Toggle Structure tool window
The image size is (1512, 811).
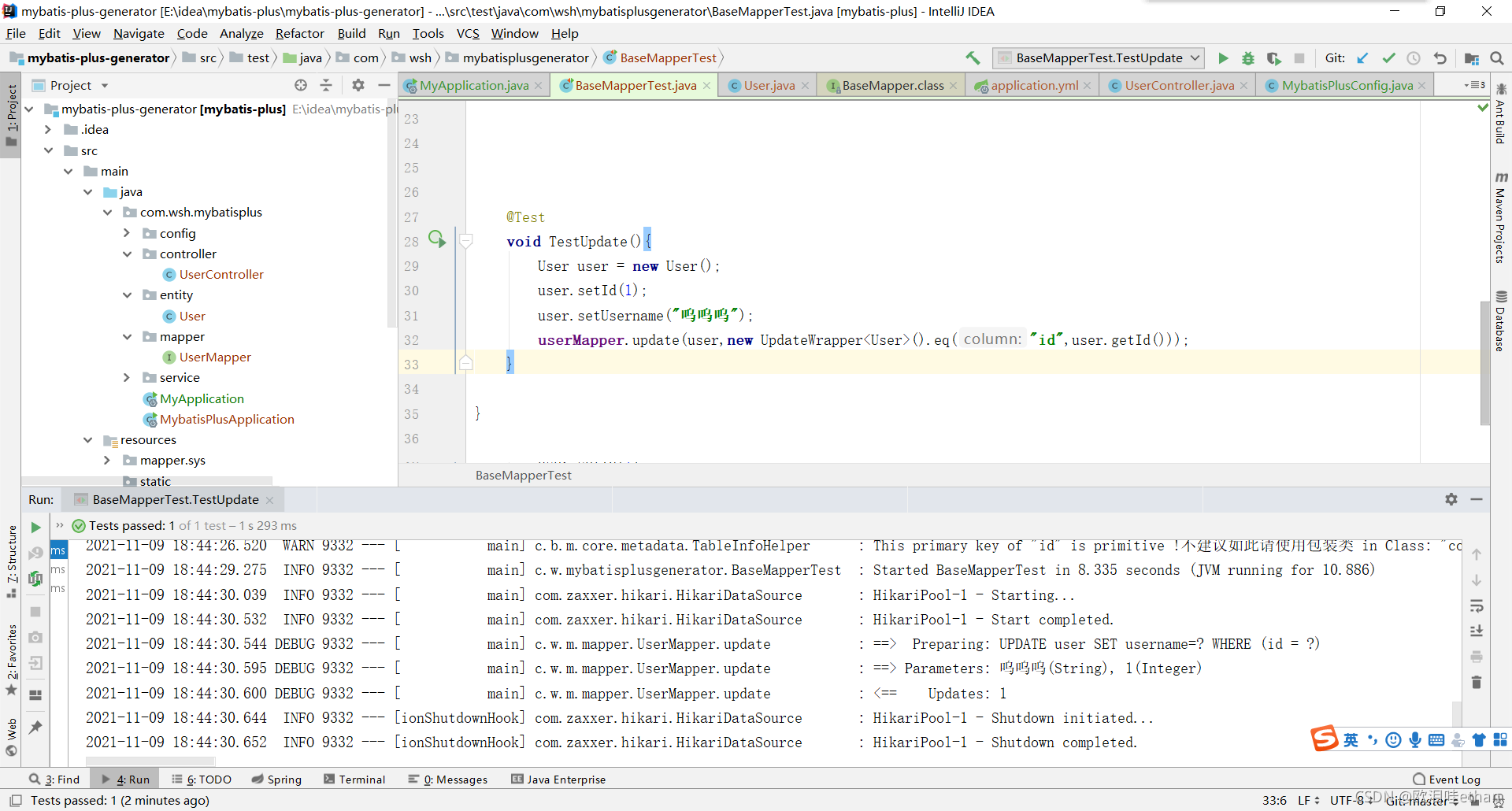click(11, 561)
